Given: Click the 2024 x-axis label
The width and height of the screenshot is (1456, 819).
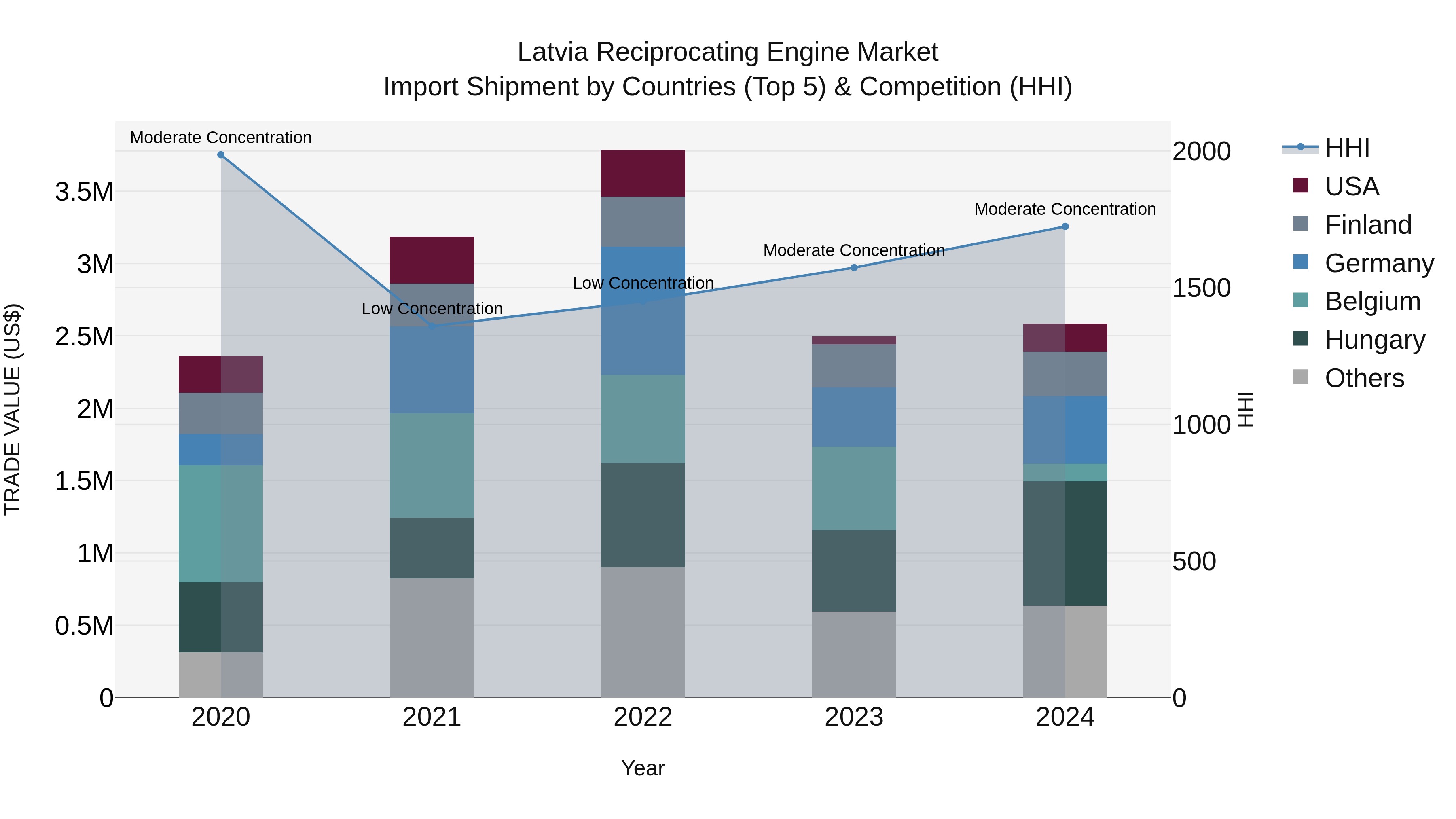Looking at the screenshot, I should (x=1065, y=717).
